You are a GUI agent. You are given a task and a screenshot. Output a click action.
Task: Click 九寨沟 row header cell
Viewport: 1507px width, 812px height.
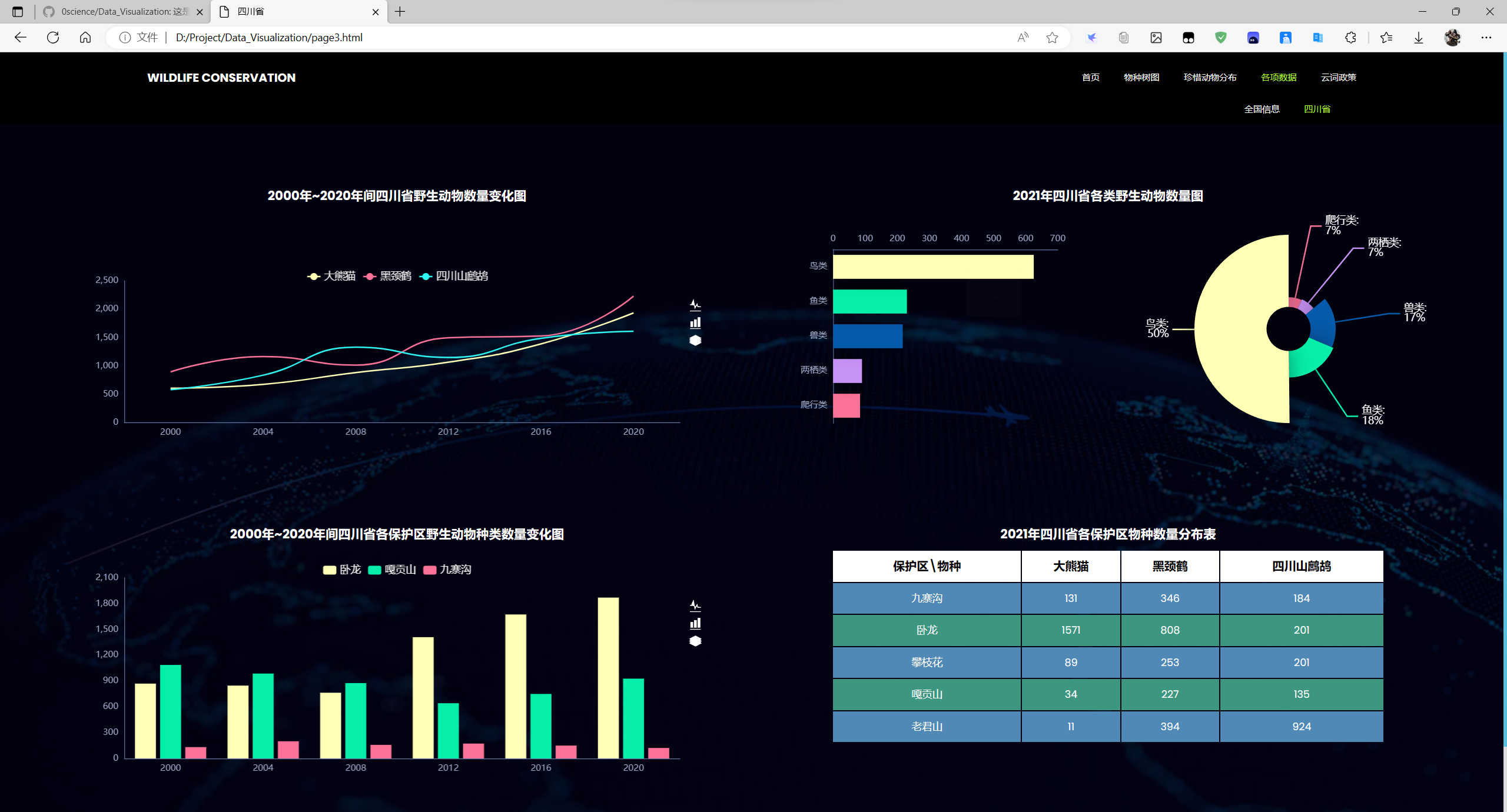point(927,598)
